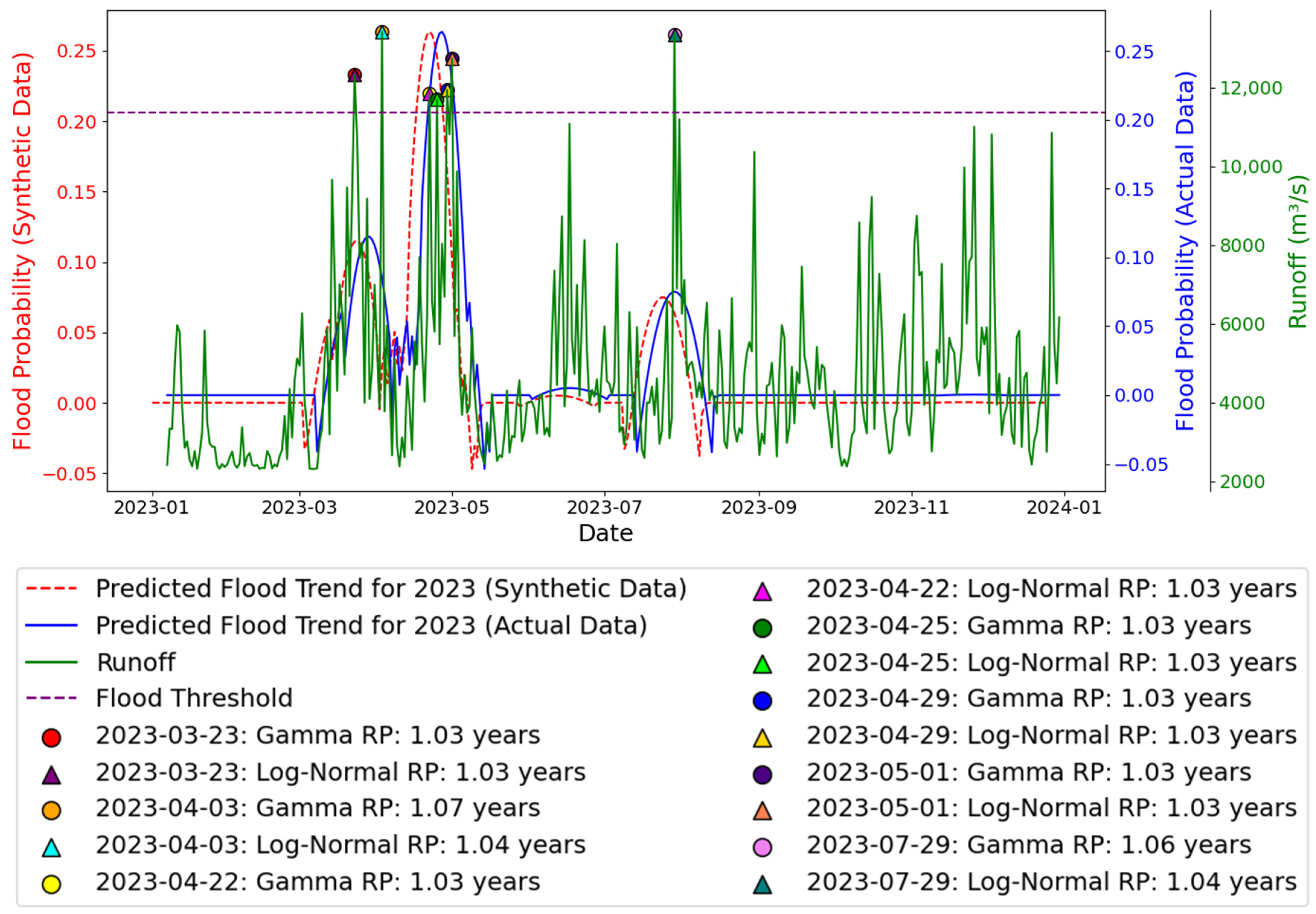The height and width of the screenshot is (914, 1316).
Task: Click the violet circle 2023-07-29 Gamma legend marker
Action: [762, 847]
